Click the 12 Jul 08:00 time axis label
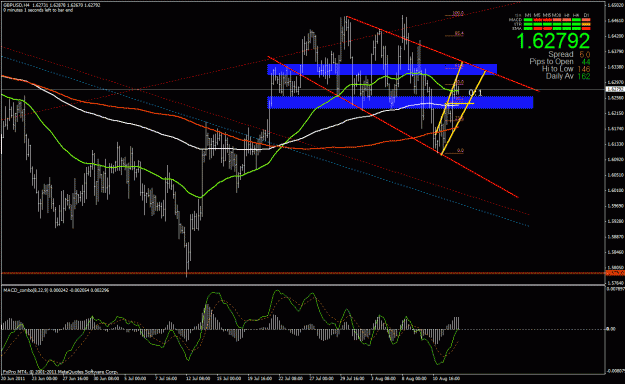The image size is (625, 384). [198, 378]
